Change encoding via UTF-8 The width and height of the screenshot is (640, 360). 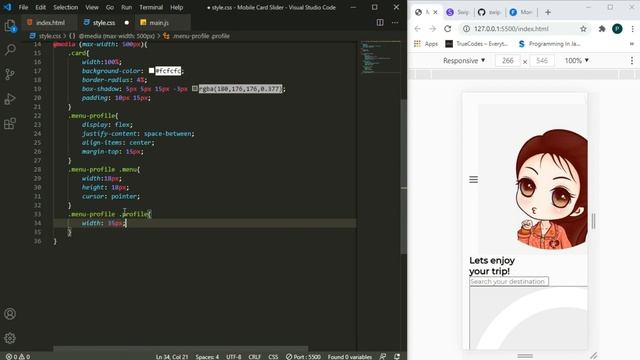(x=233, y=356)
